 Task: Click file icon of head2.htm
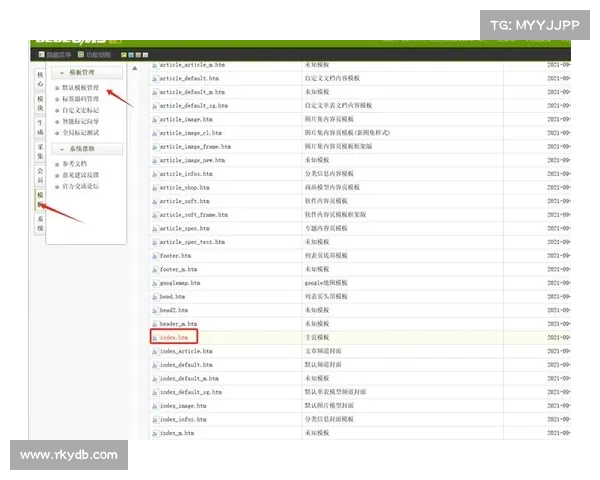(x=155, y=311)
